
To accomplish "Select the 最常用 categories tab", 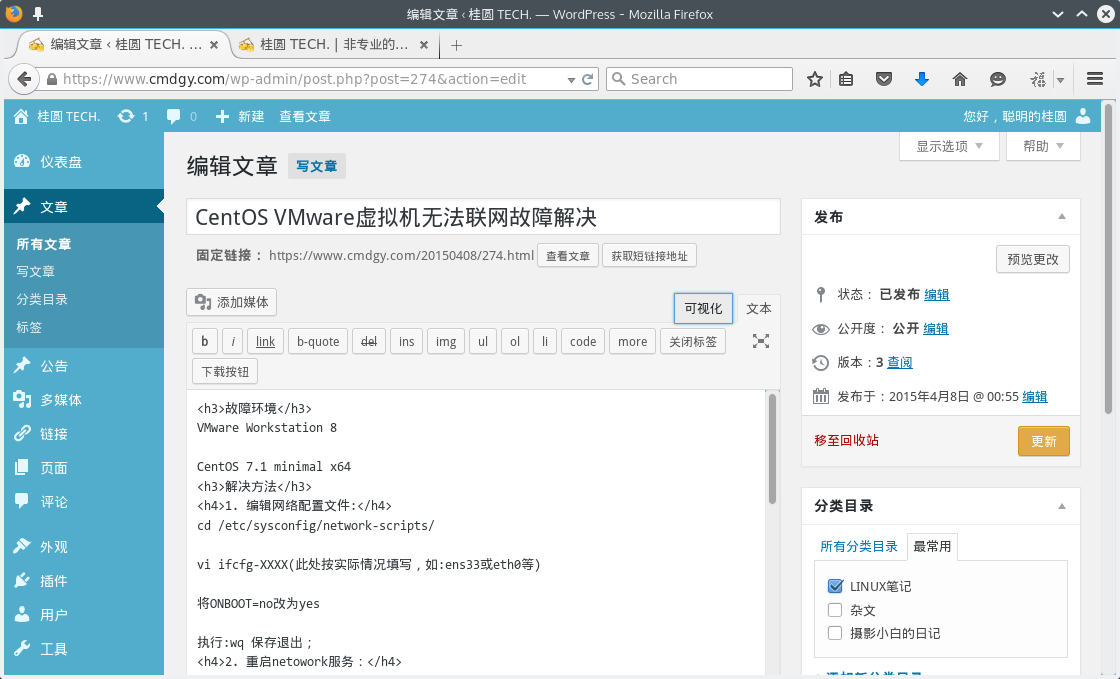I will point(932,546).
